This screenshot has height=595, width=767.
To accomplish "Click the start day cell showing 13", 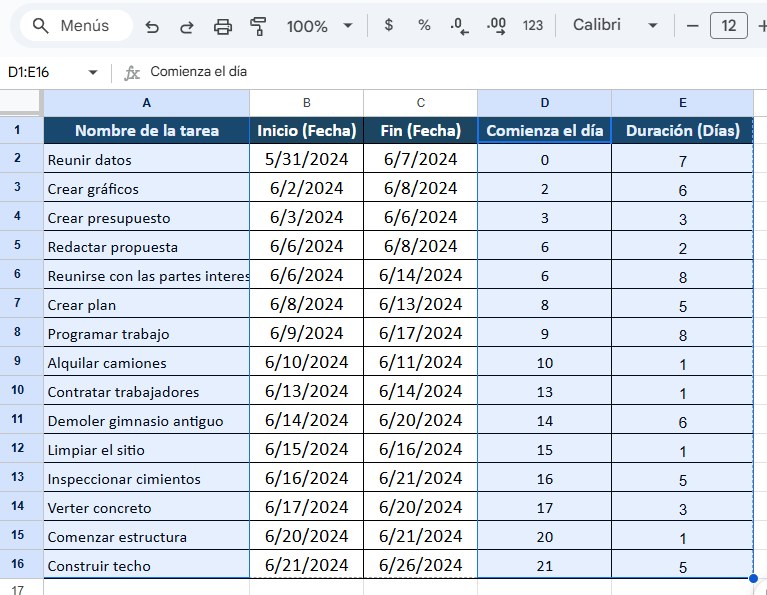I will click(544, 390).
